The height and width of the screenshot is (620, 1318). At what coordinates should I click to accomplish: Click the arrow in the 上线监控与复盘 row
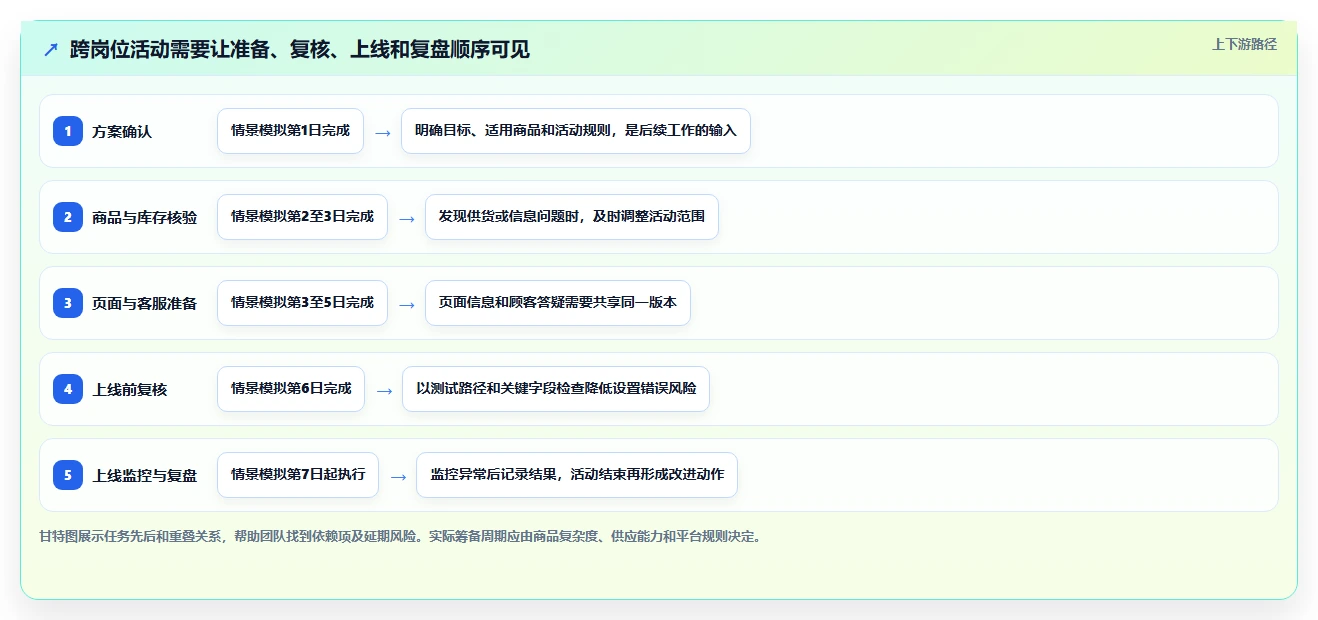(x=398, y=476)
